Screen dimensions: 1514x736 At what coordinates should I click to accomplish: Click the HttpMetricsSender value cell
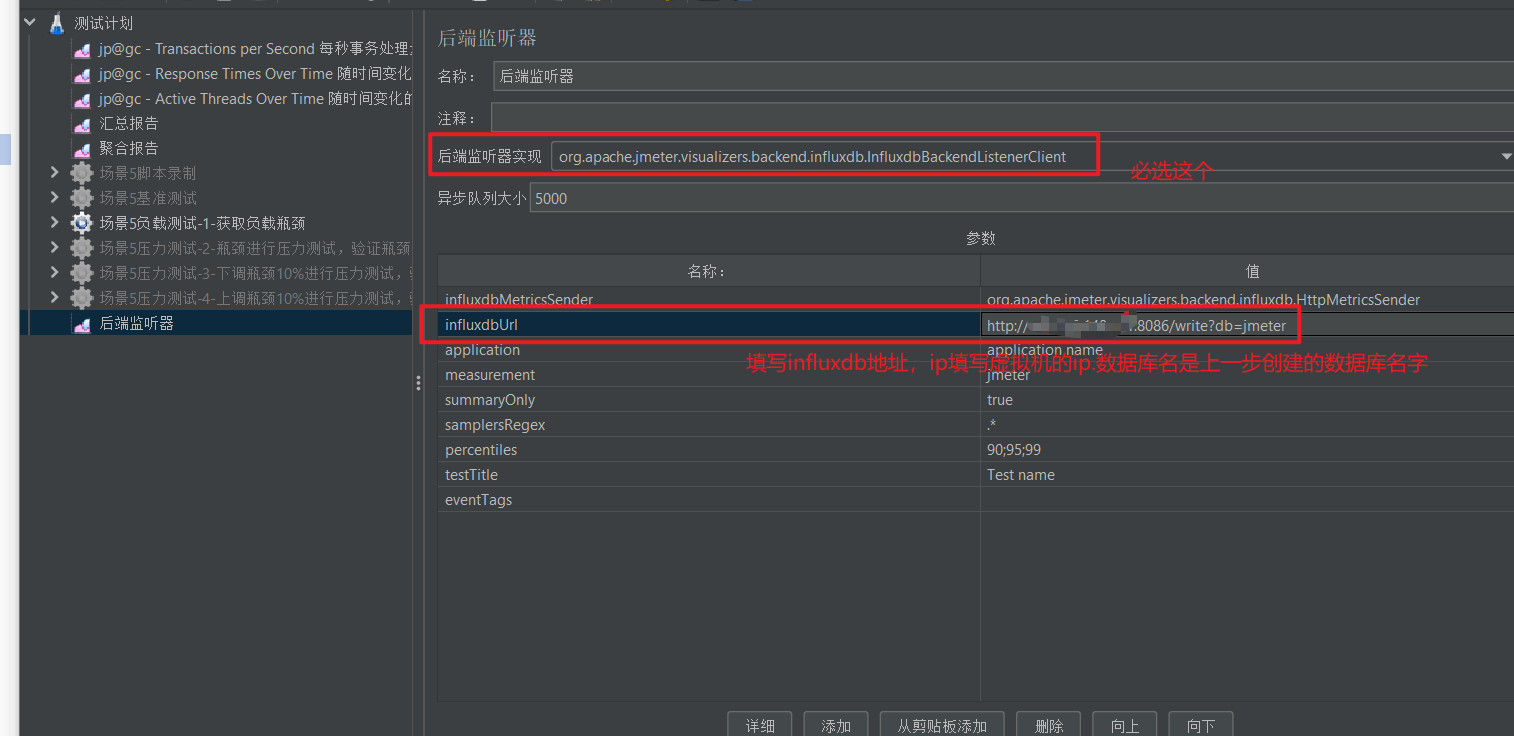[x=1247, y=299]
